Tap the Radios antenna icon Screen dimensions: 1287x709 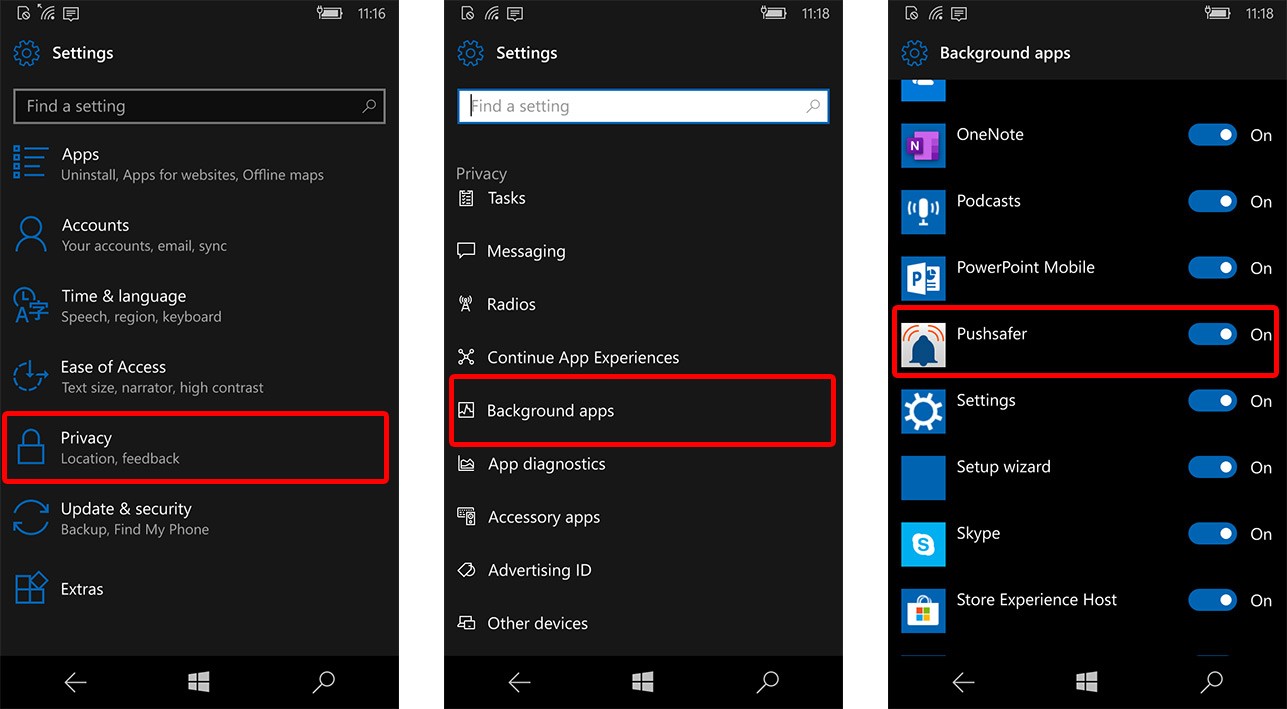click(466, 304)
